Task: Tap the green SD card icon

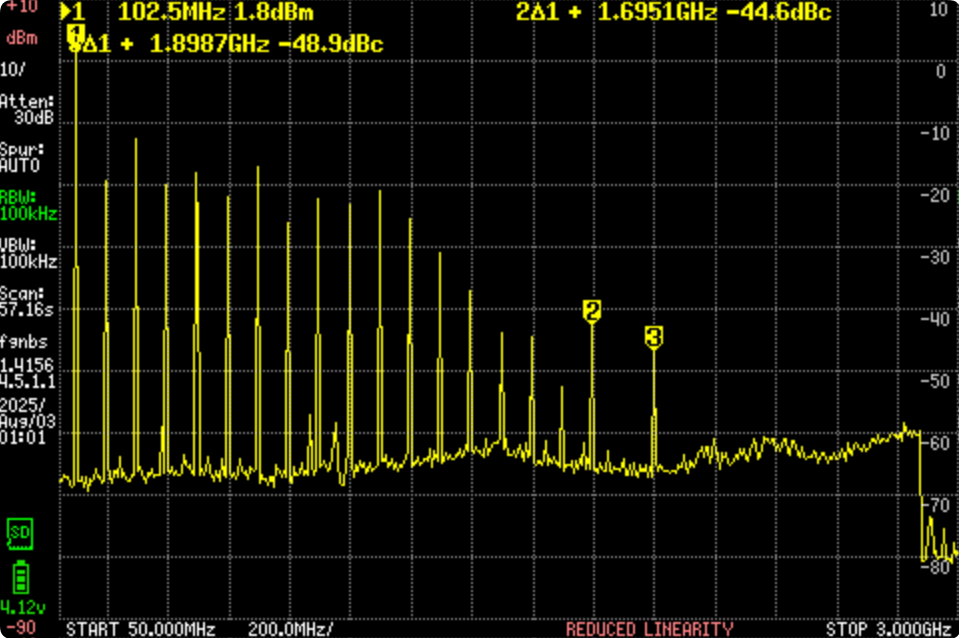Action: [x=19, y=535]
